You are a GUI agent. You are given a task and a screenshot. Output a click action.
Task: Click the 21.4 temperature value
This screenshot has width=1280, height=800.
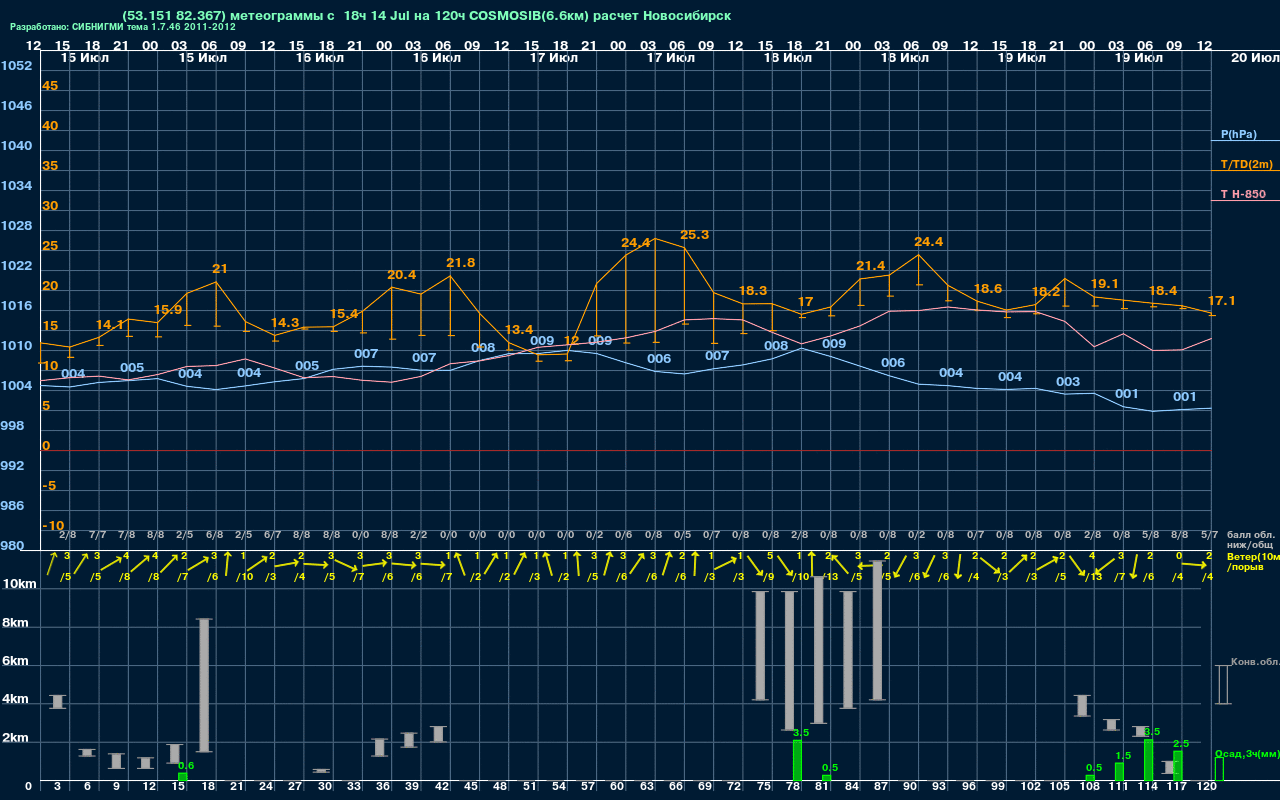871,266
